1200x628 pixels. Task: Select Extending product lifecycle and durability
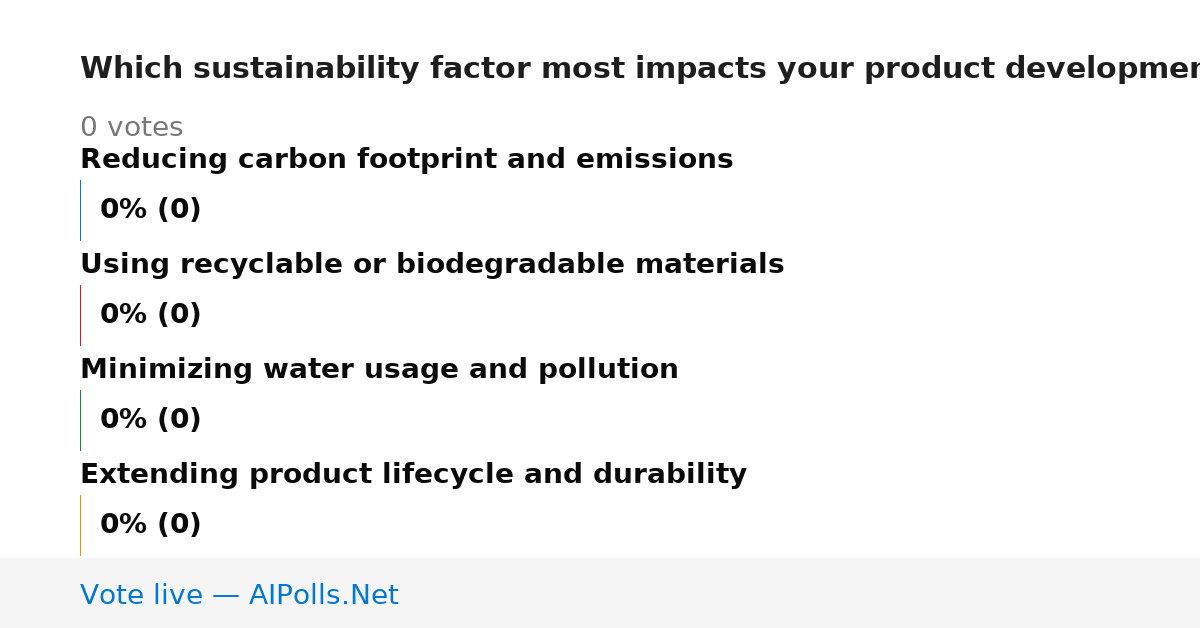point(413,475)
